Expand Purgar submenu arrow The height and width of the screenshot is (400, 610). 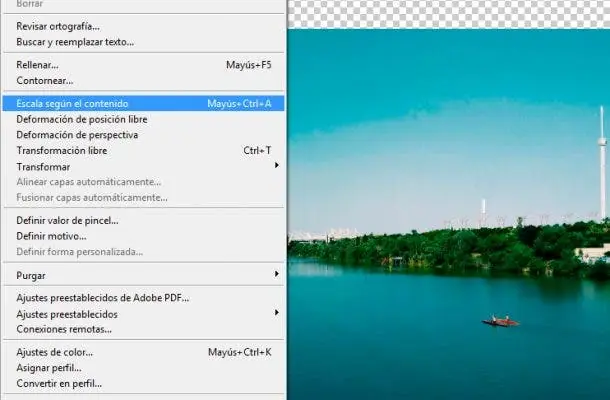click(277, 274)
